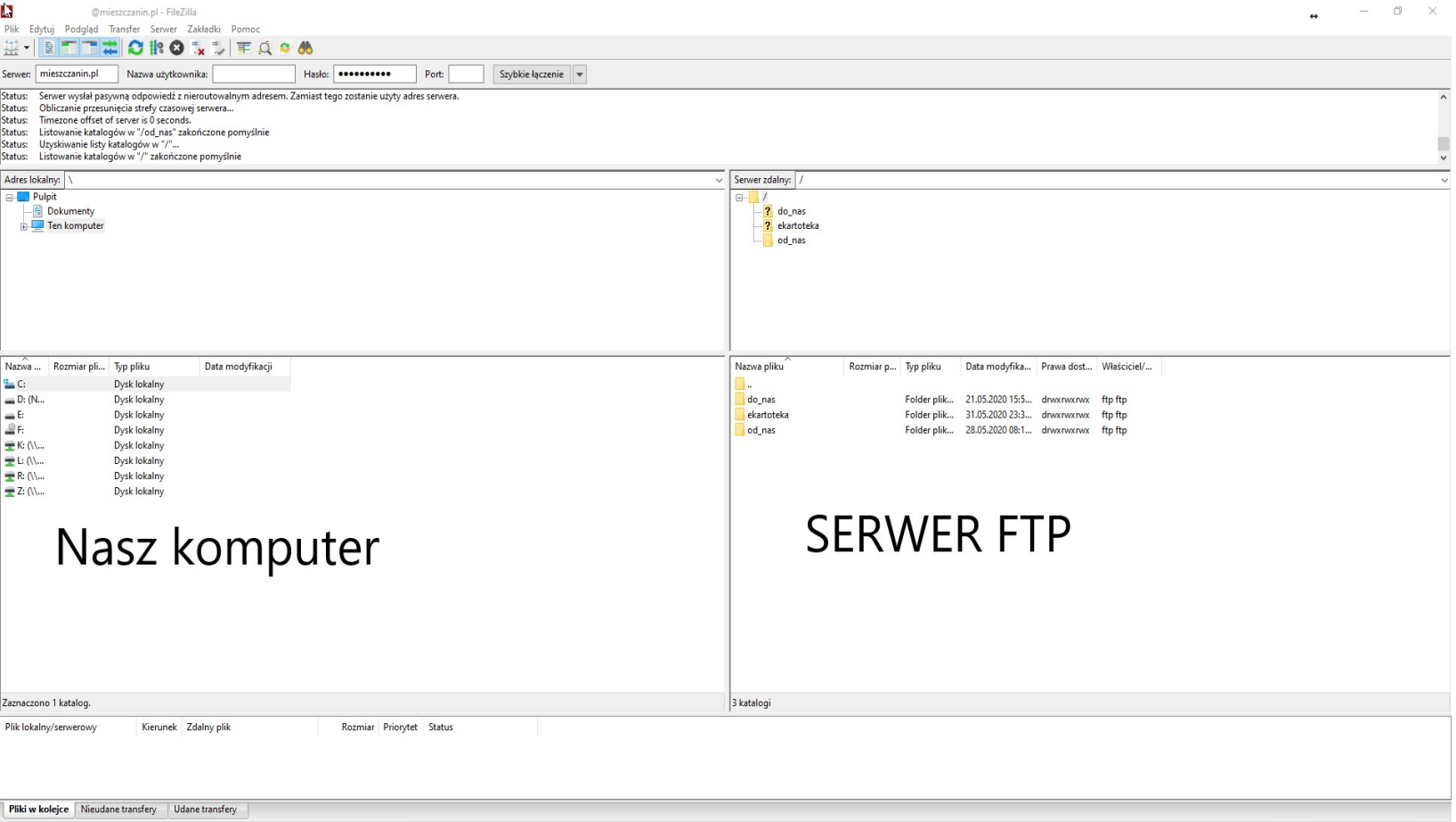Select the ekartoteka folder in remote list
Image resolution: width=1456 pixels, height=822 pixels.
767,415
